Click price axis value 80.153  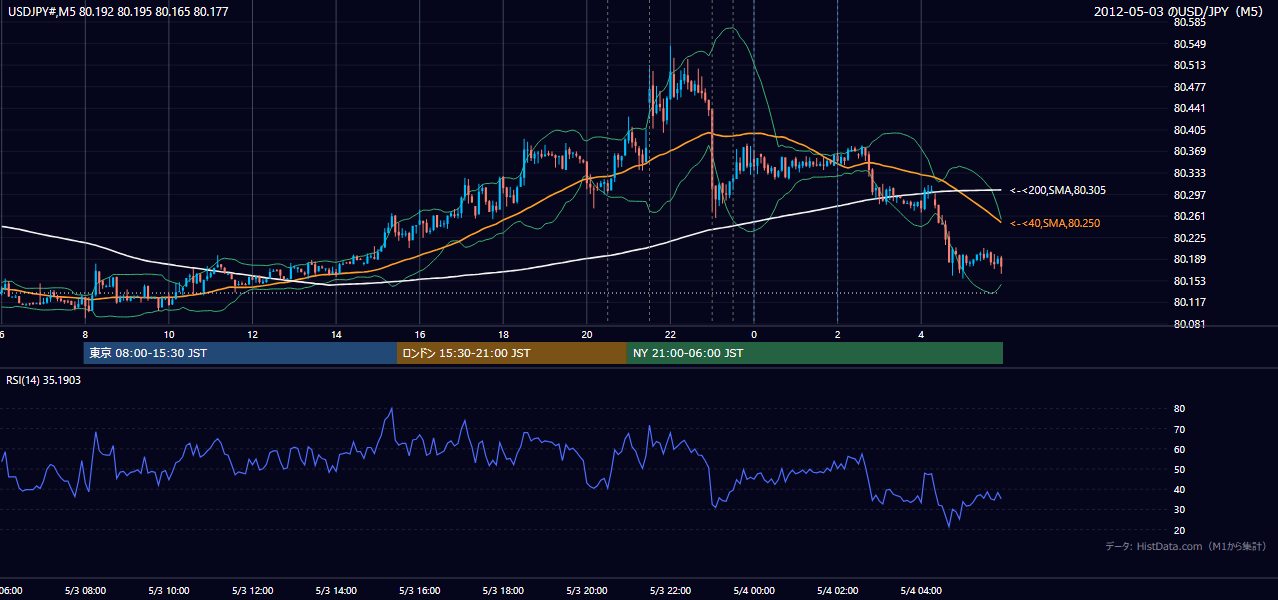click(1188, 281)
